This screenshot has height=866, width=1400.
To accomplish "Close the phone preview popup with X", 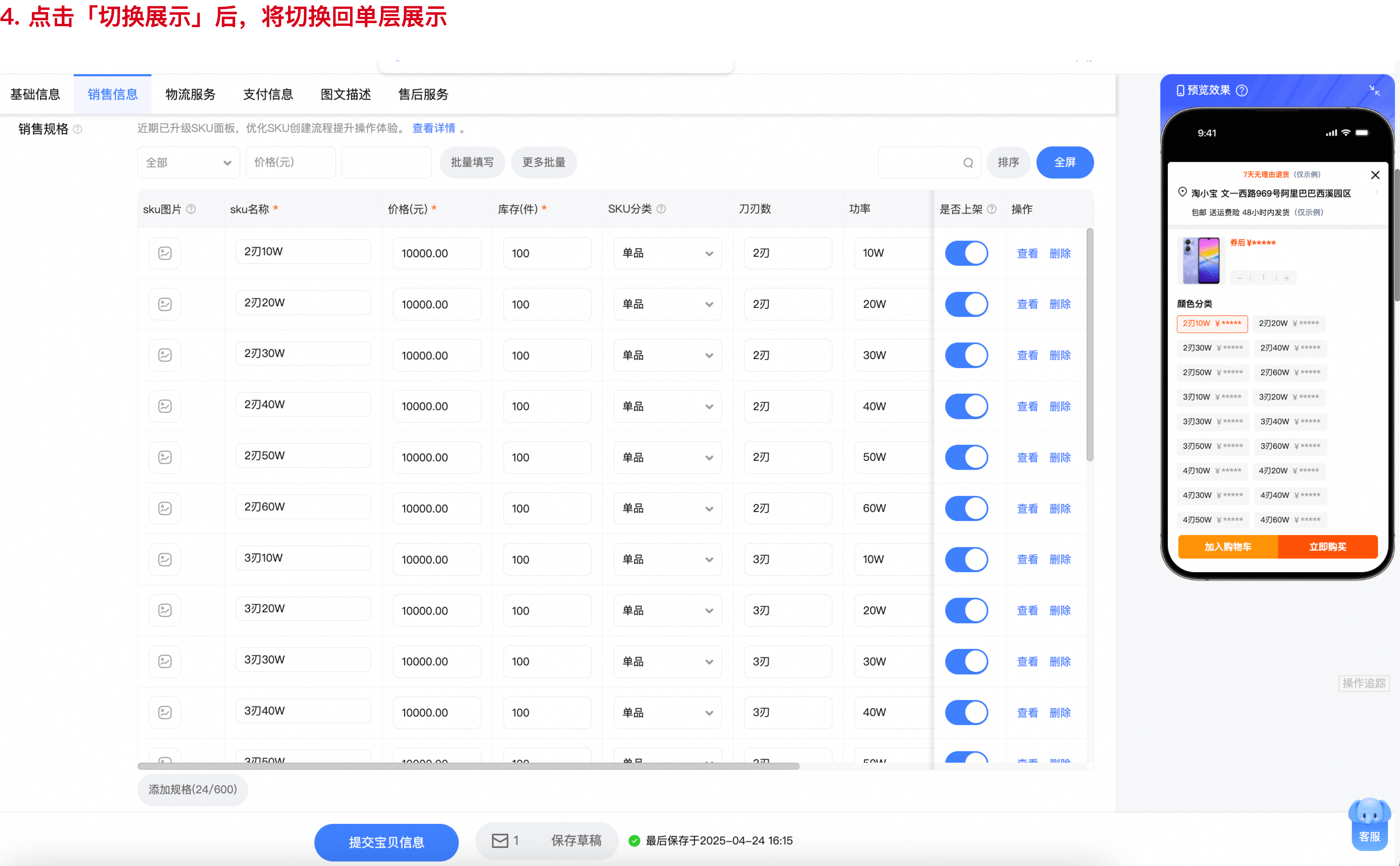I will click(x=1375, y=175).
